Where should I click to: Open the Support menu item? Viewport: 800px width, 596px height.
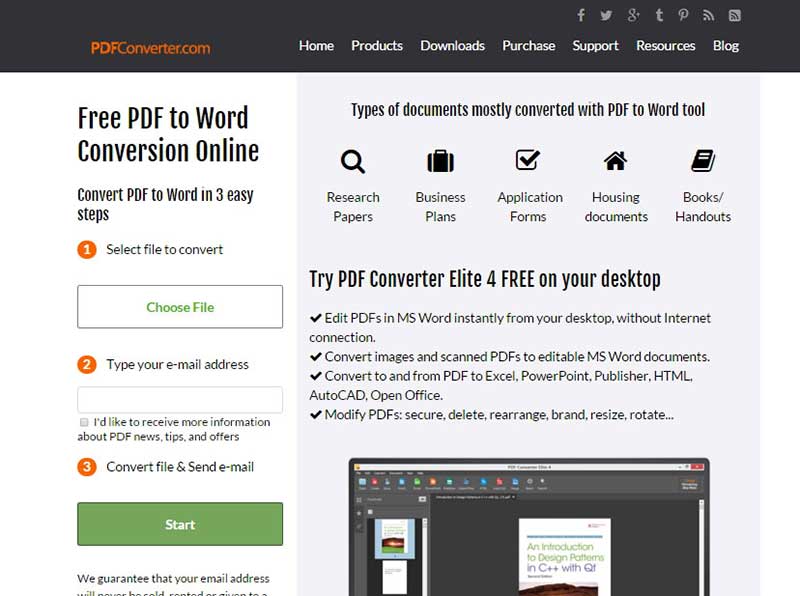click(x=595, y=45)
